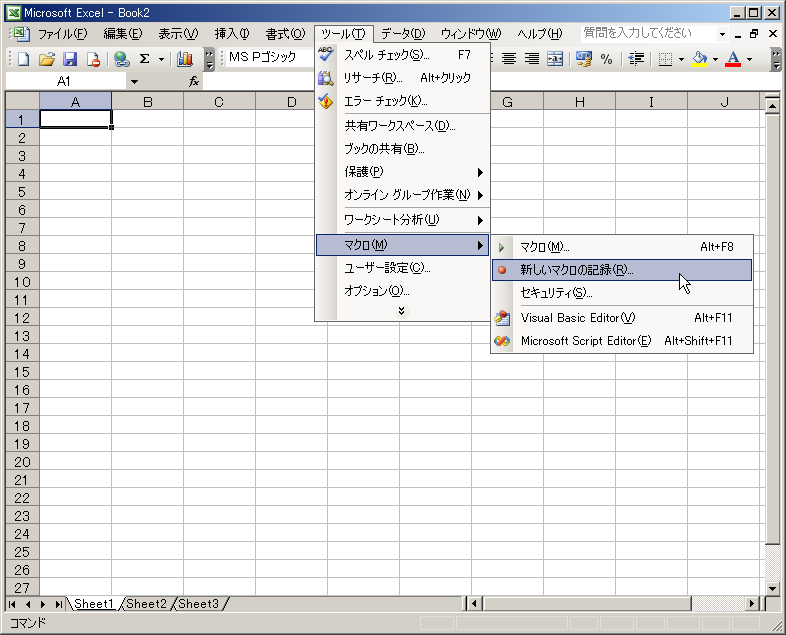Open the help question box dropdown arrow
786x635 pixels.
722,34
